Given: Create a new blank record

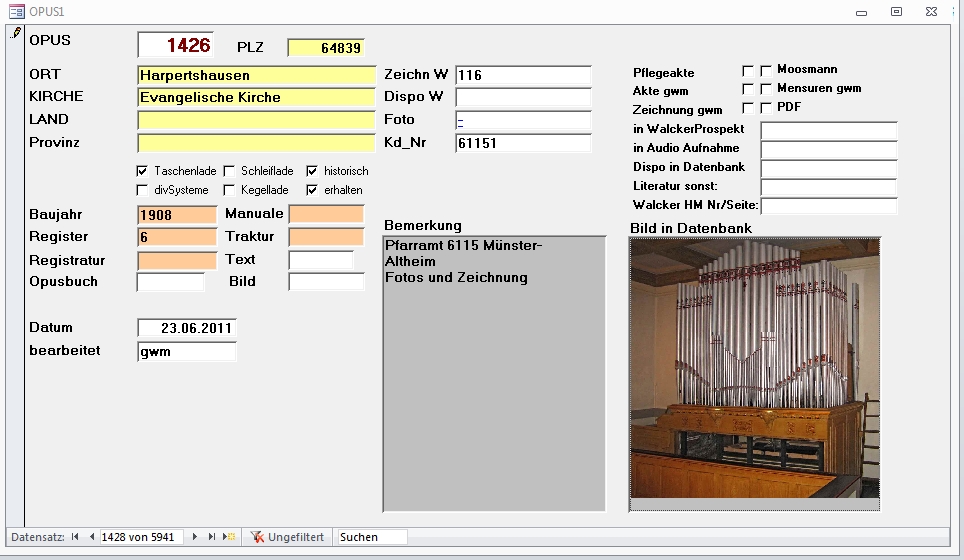Looking at the screenshot, I should [229, 537].
